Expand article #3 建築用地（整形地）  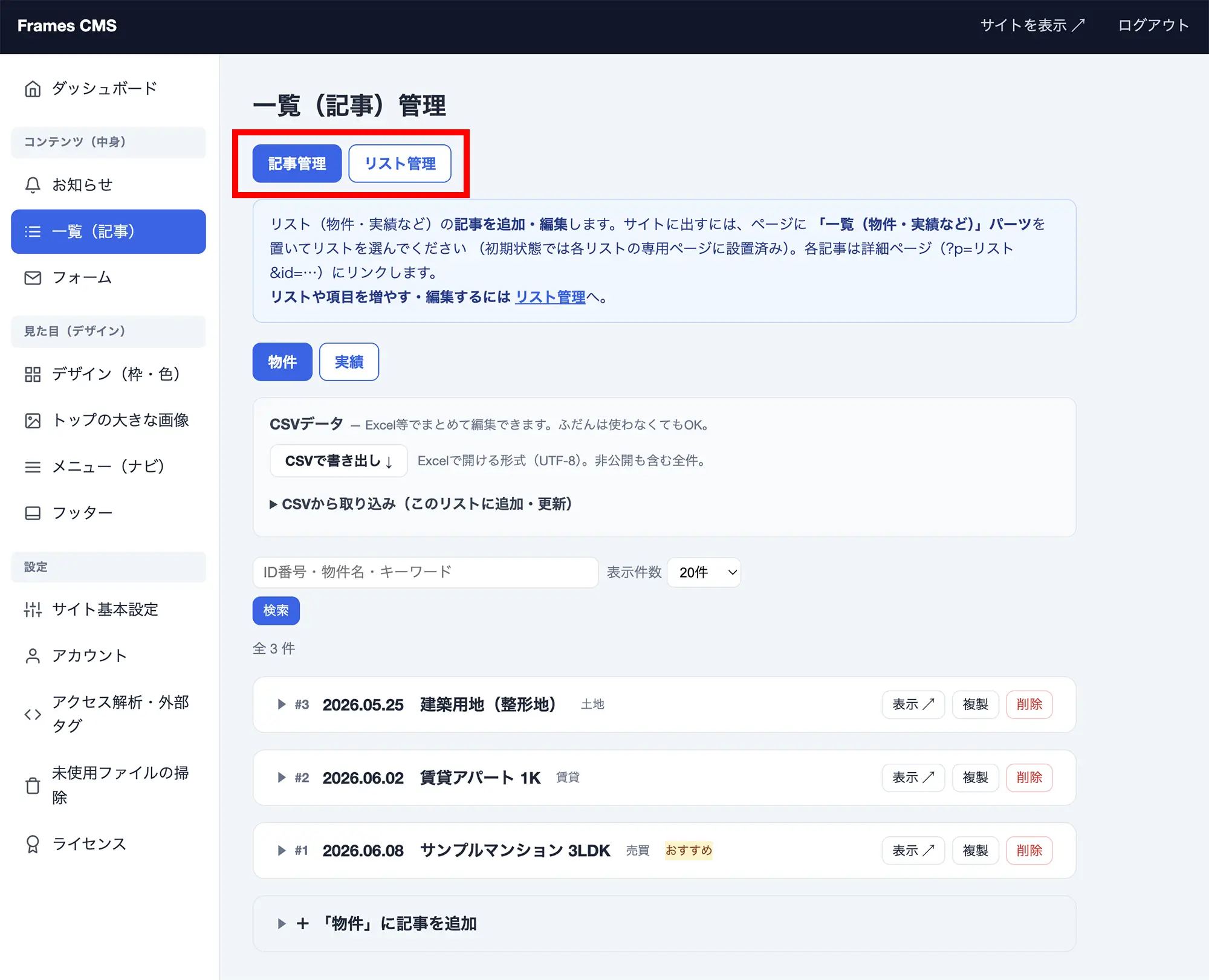pos(281,704)
